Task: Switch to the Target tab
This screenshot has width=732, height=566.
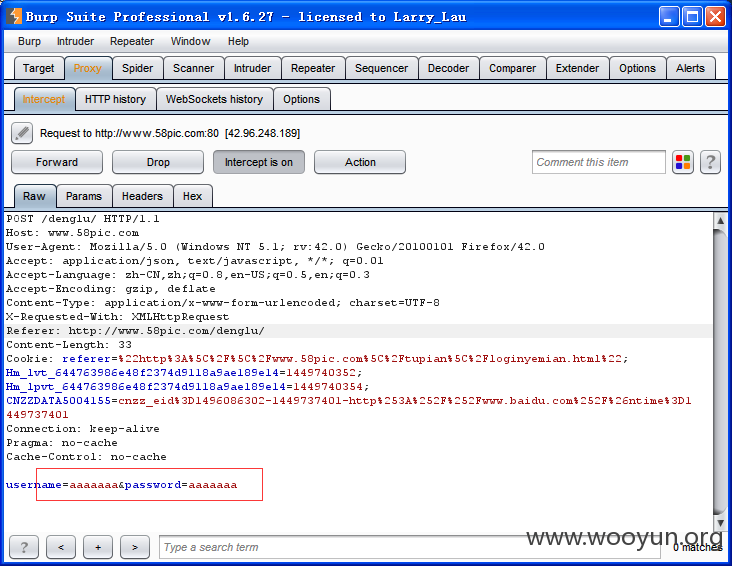Action: pyautogui.click(x=39, y=68)
